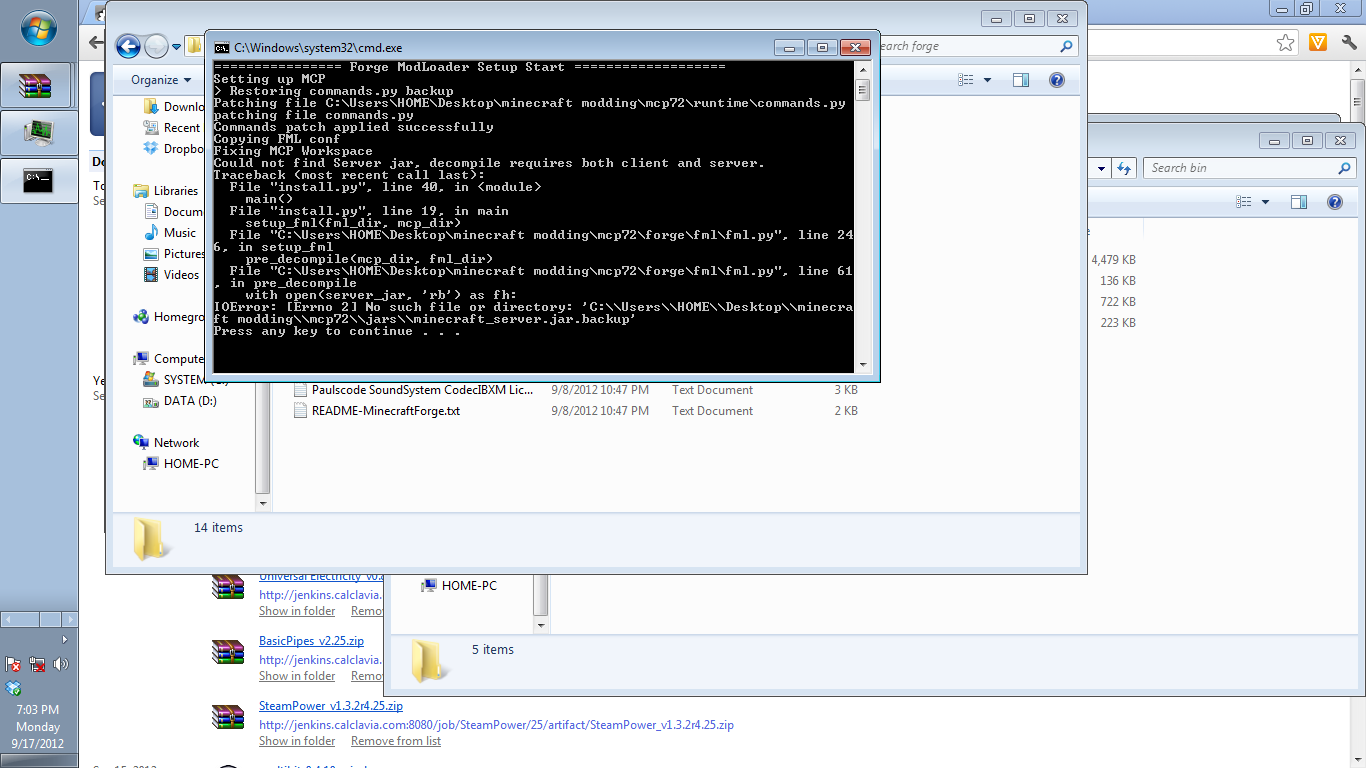Select DATA (D:) drive in navigation pane
Image resolution: width=1366 pixels, height=768 pixels.
coord(190,401)
